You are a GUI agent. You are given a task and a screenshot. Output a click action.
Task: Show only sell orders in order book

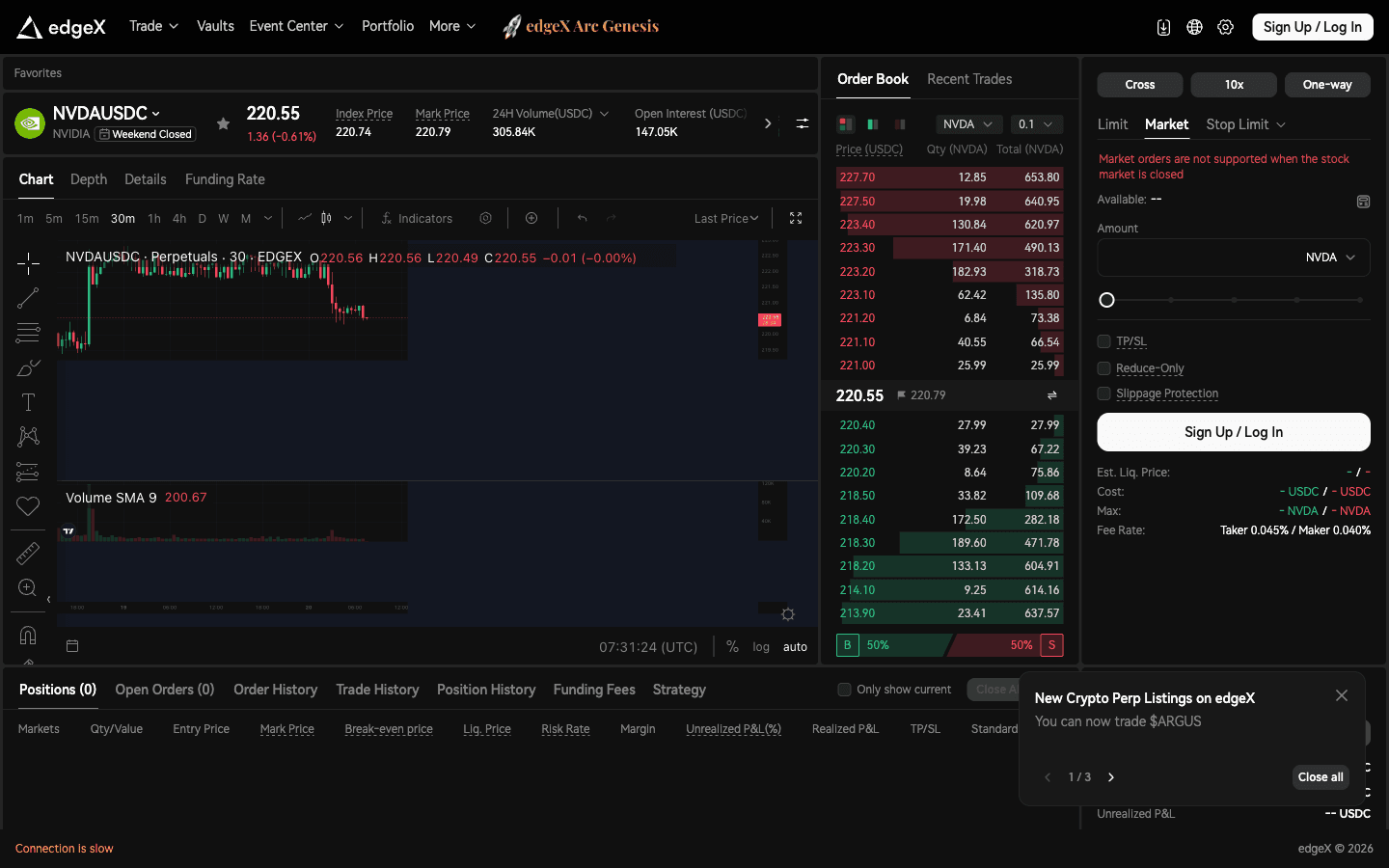pos(900,124)
